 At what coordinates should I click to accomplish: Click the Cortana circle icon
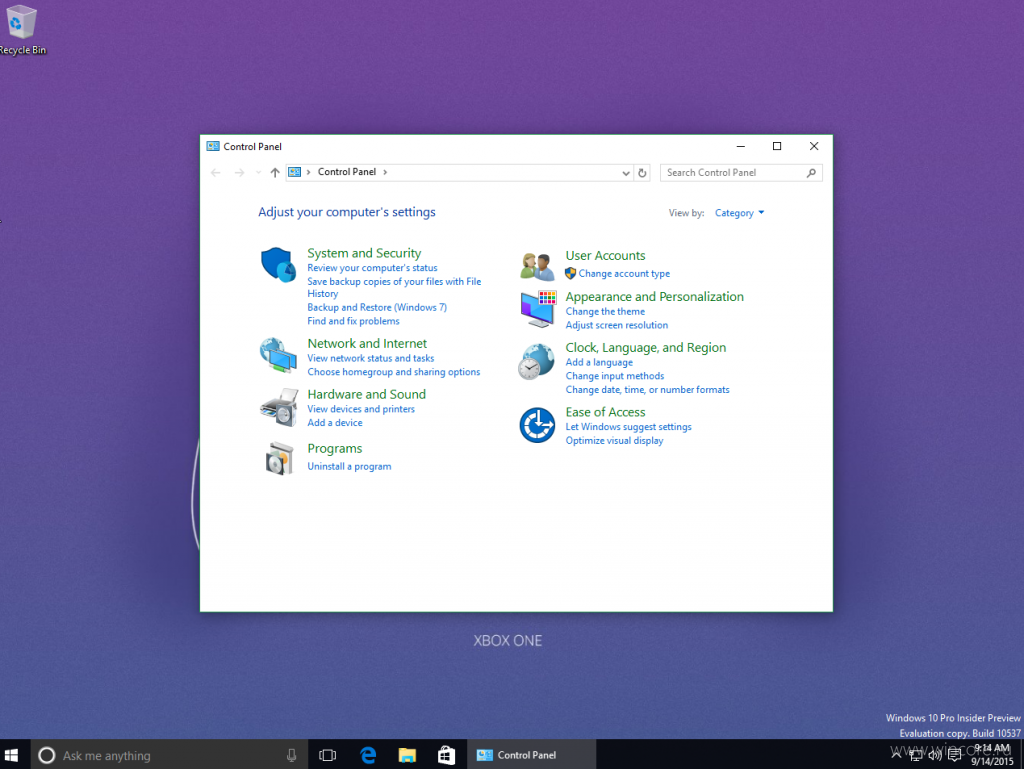46,755
